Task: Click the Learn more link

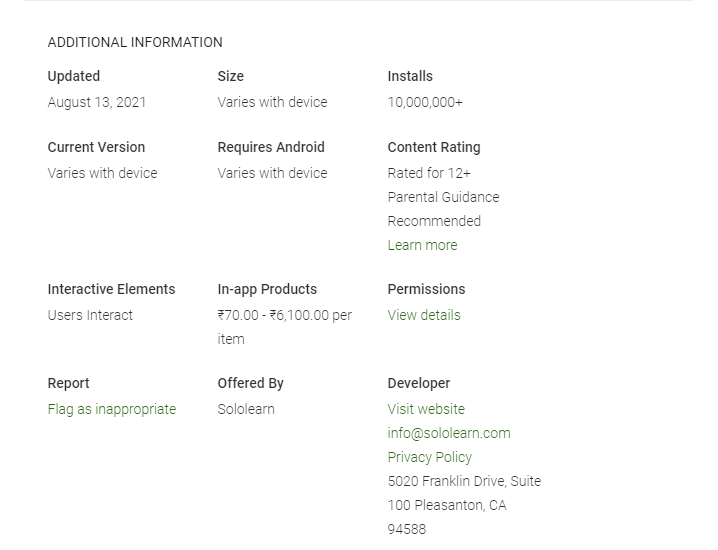Action: pos(422,245)
